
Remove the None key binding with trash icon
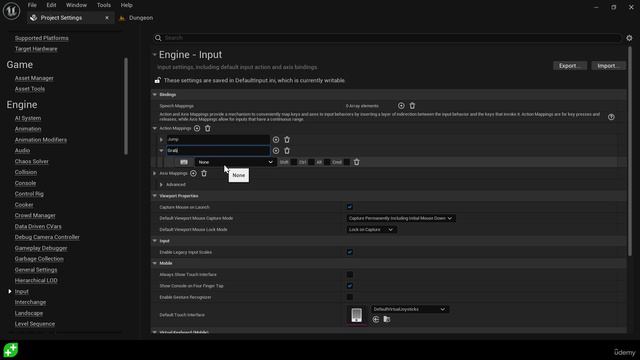point(357,162)
